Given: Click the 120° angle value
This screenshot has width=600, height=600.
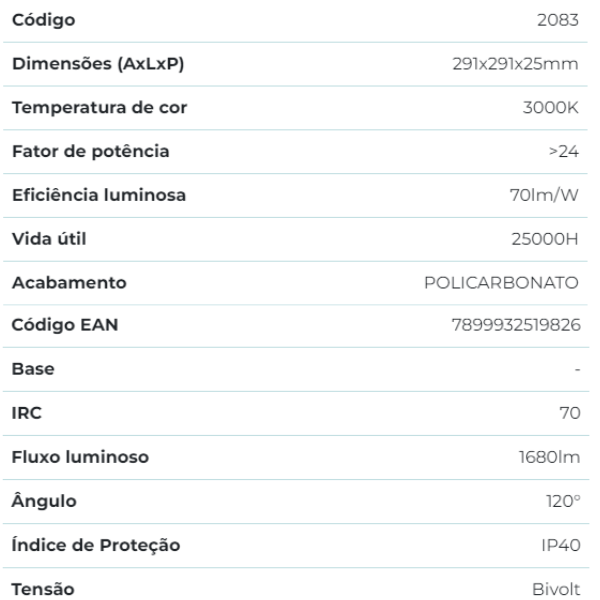Looking at the screenshot, I should coord(560,502).
